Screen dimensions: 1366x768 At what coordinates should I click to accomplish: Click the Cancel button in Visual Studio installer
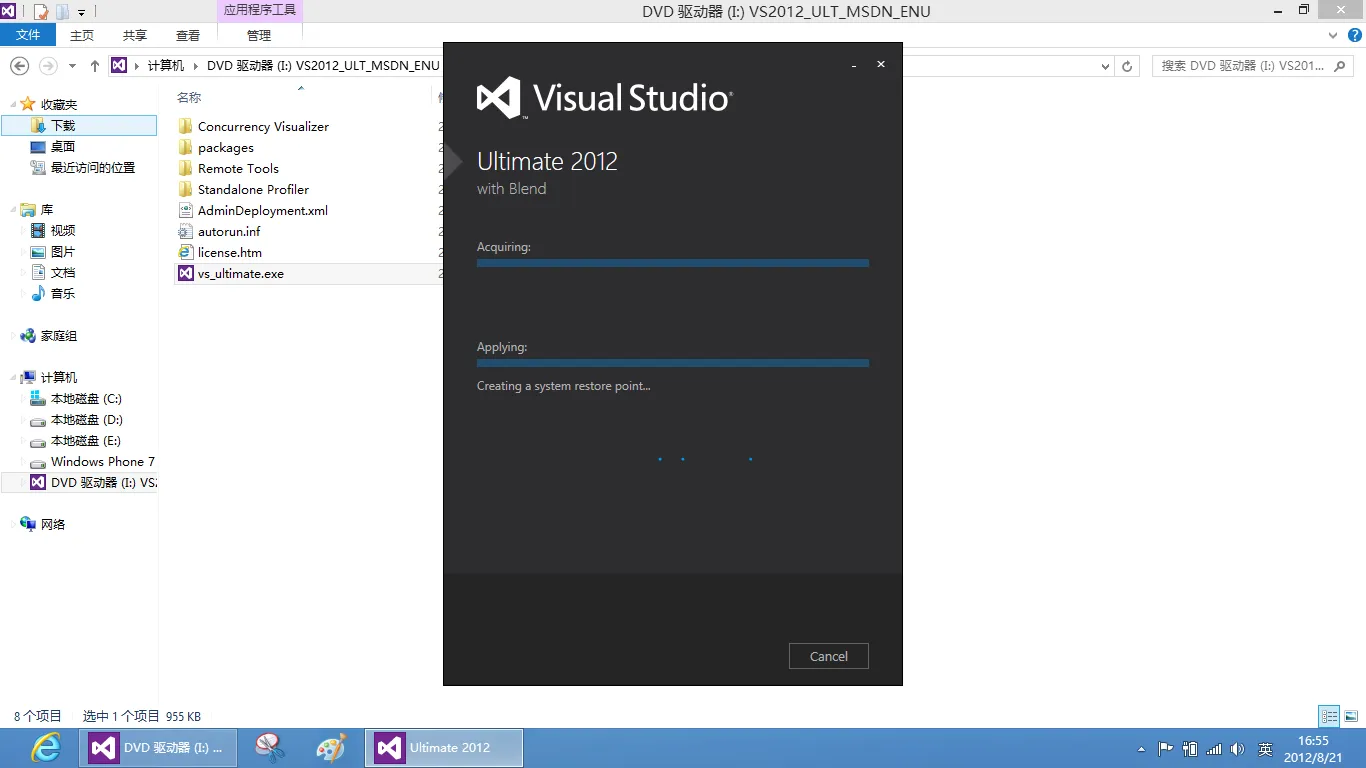coord(828,656)
